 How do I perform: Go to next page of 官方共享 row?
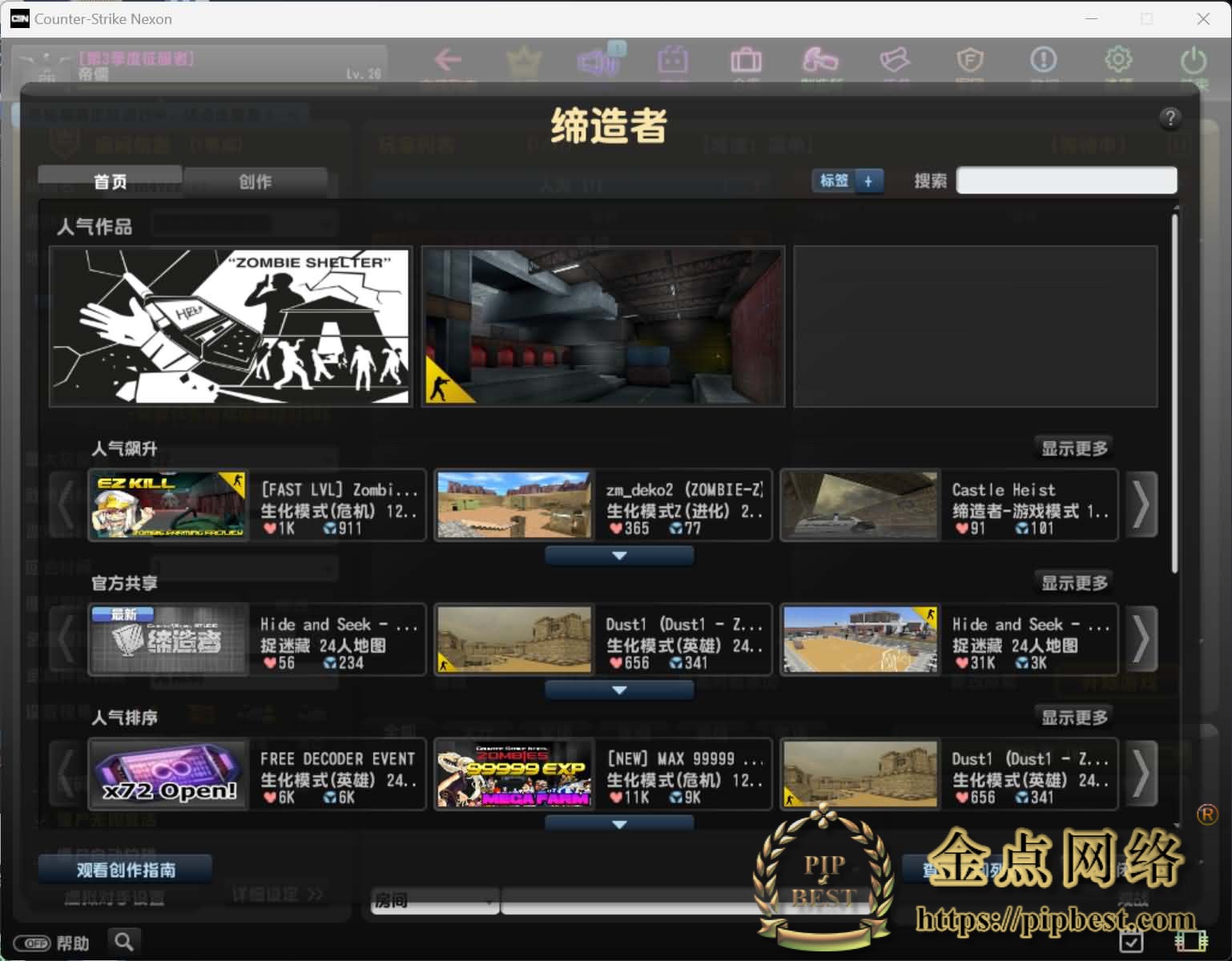1141,640
